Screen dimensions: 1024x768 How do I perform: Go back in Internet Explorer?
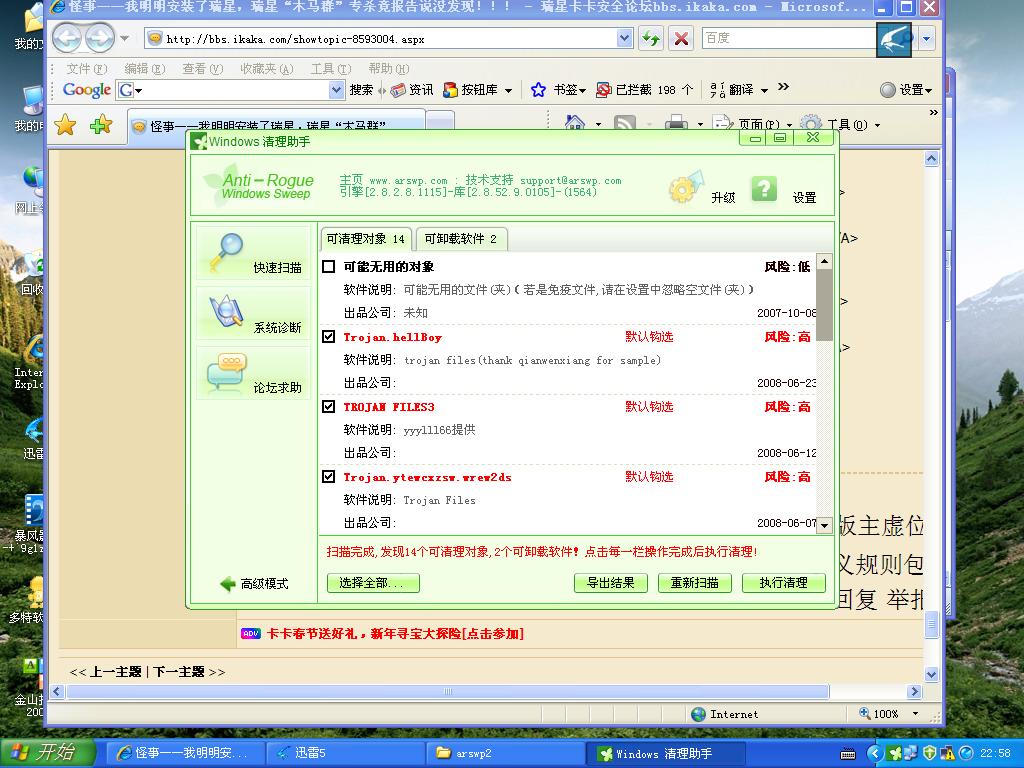[x=67, y=38]
